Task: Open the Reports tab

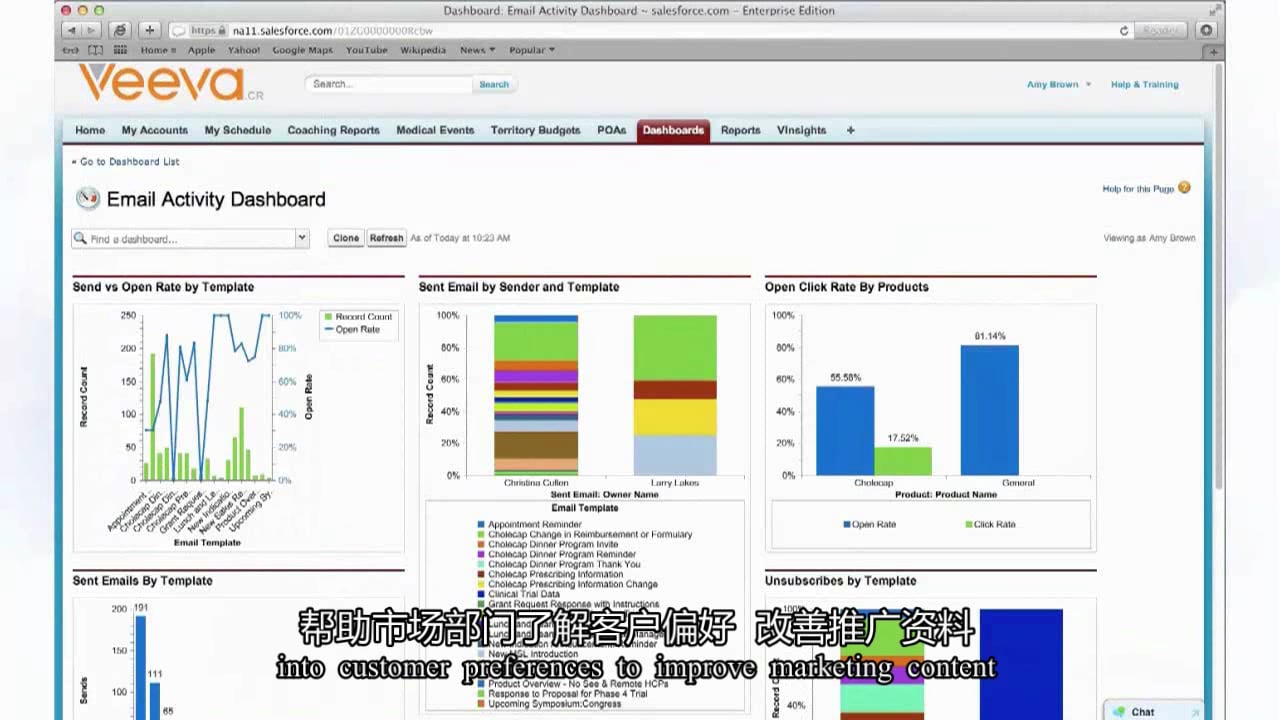Action: pos(741,130)
